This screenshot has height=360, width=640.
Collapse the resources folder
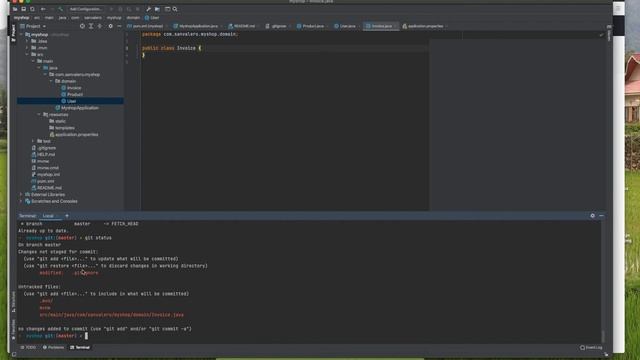tap(39, 115)
